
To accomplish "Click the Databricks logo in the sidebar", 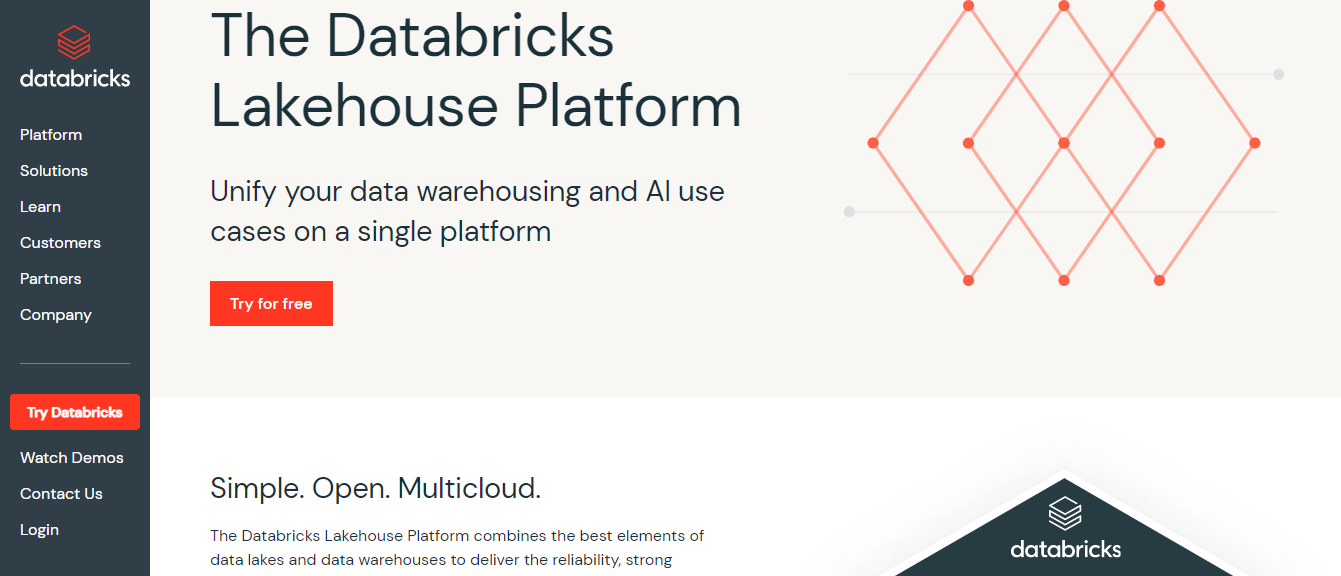I will tap(75, 57).
